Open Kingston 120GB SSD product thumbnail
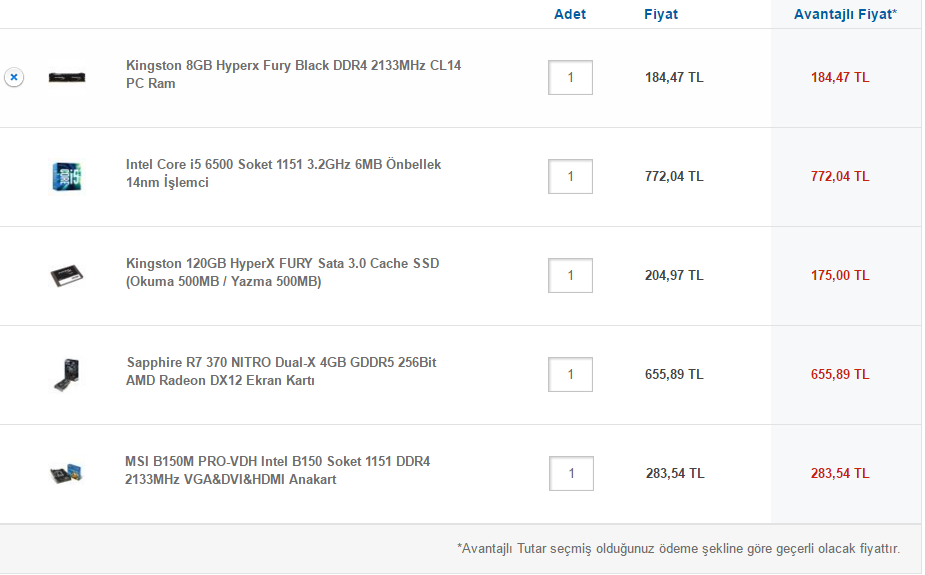This screenshot has width=925, height=575. click(x=67, y=275)
